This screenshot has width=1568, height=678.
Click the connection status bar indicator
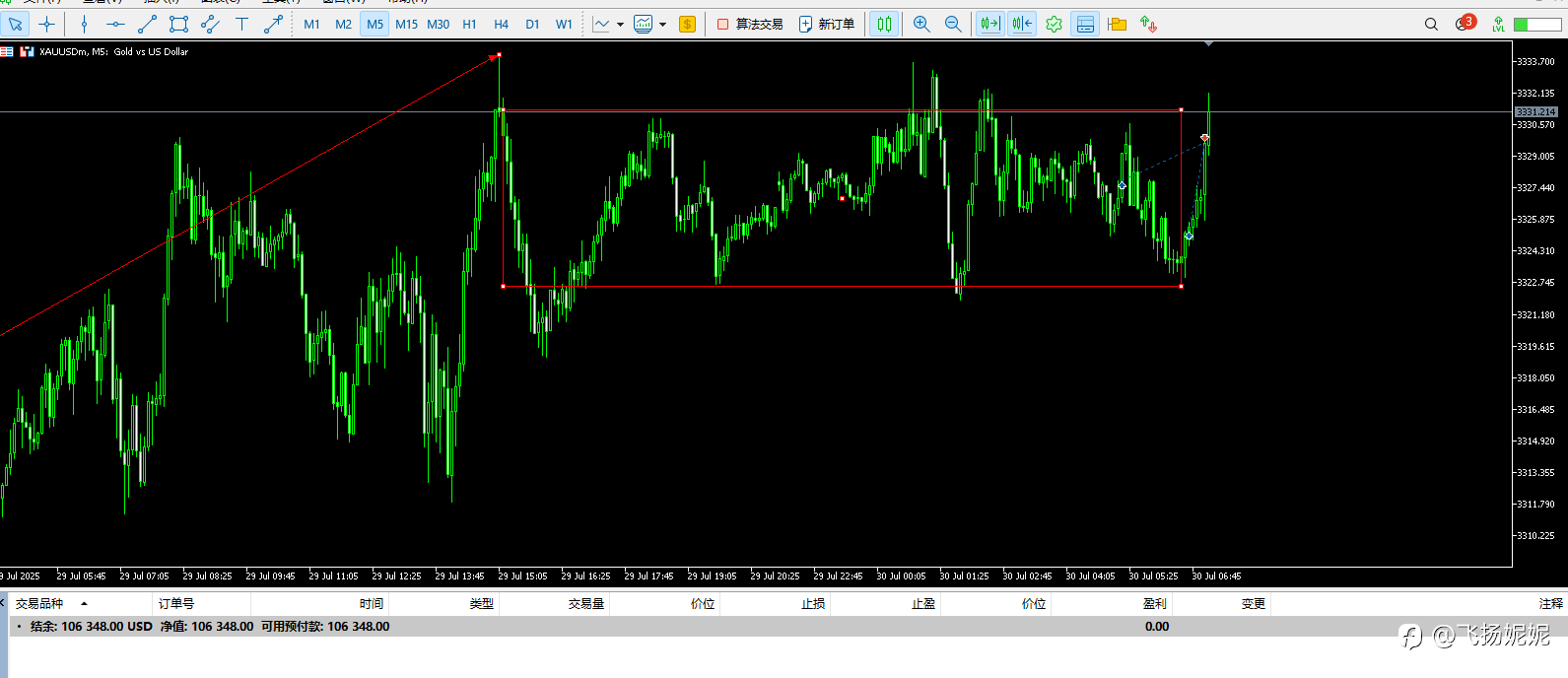coord(1537,25)
